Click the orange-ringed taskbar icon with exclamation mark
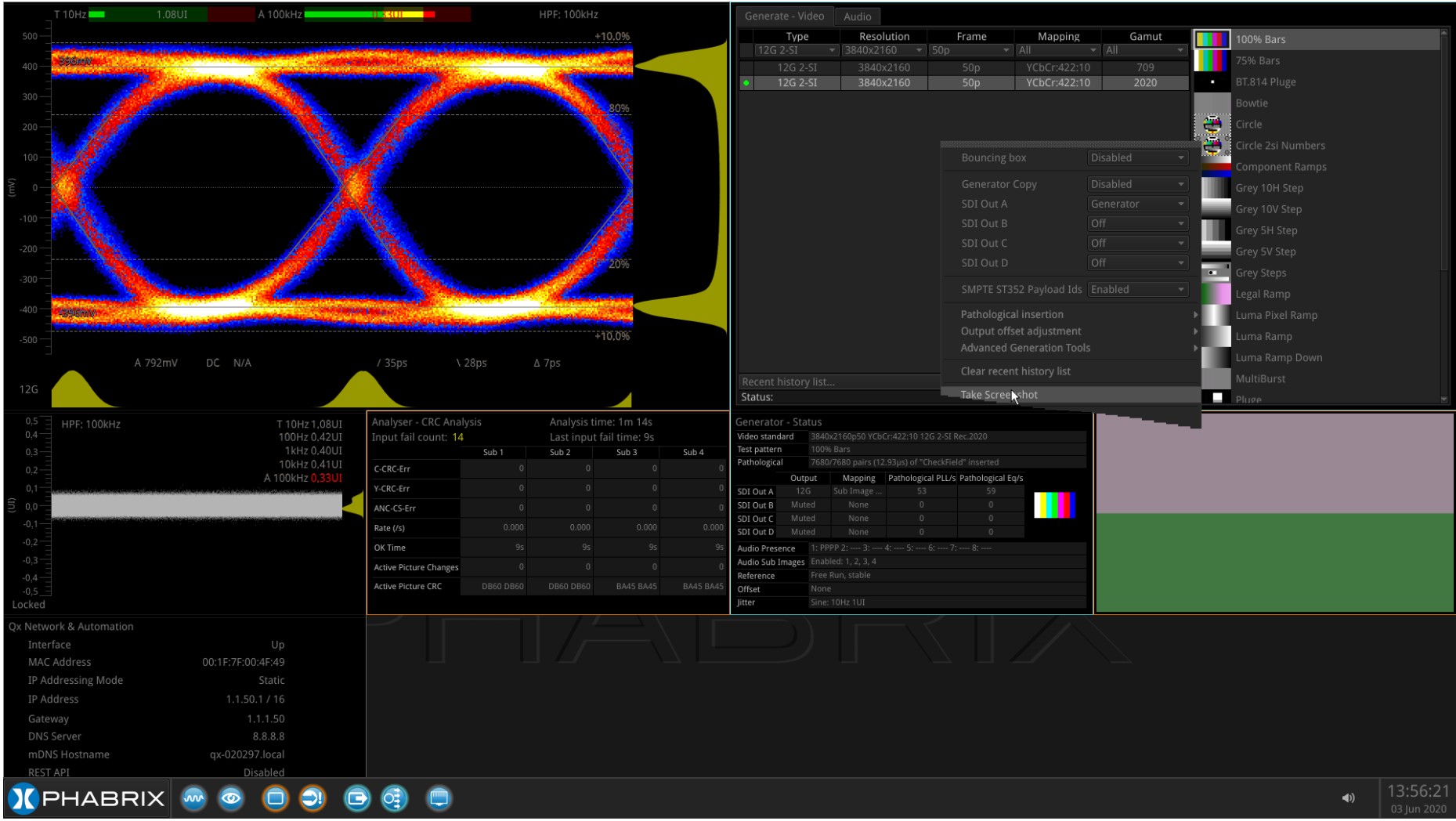Image resolution: width=1456 pixels, height=821 pixels. (x=313, y=798)
